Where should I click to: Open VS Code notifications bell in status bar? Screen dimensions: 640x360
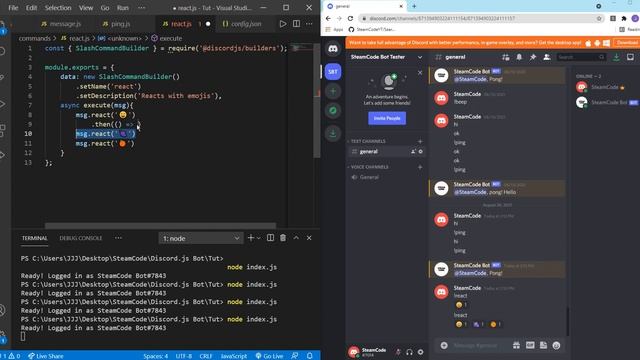310,356
